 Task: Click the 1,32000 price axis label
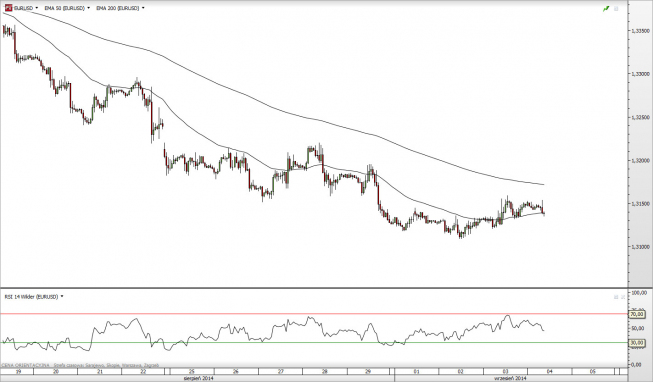[x=641, y=160]
